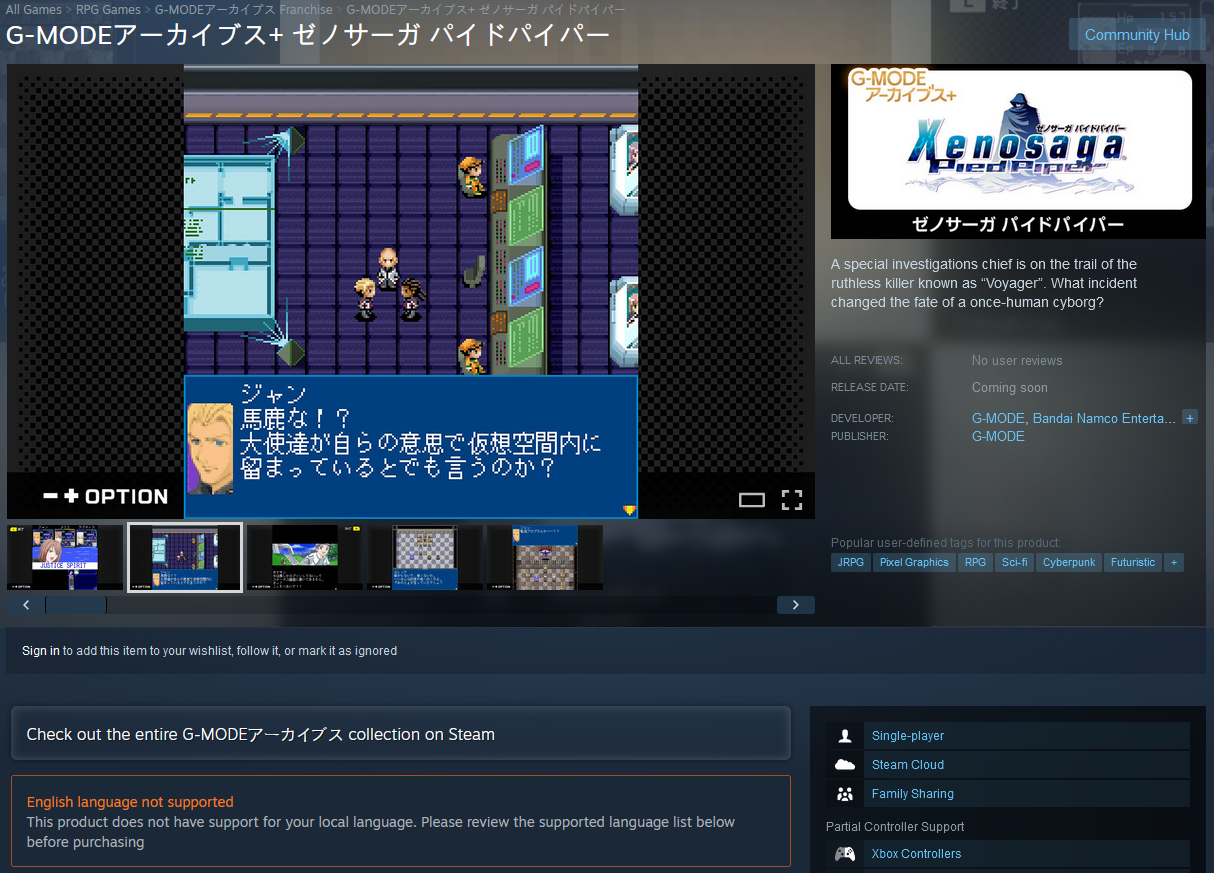Open the G-MODE publisher link

(997, 436)
